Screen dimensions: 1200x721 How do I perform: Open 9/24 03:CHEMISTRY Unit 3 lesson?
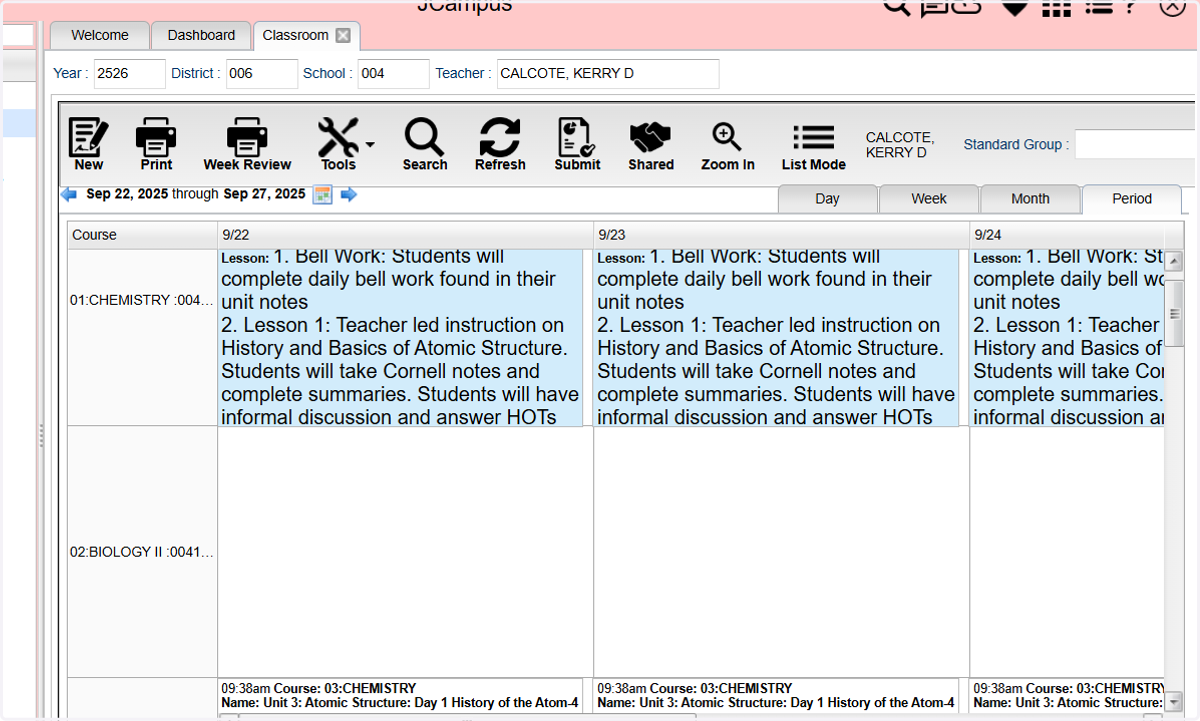click(x=1067, y=695)
